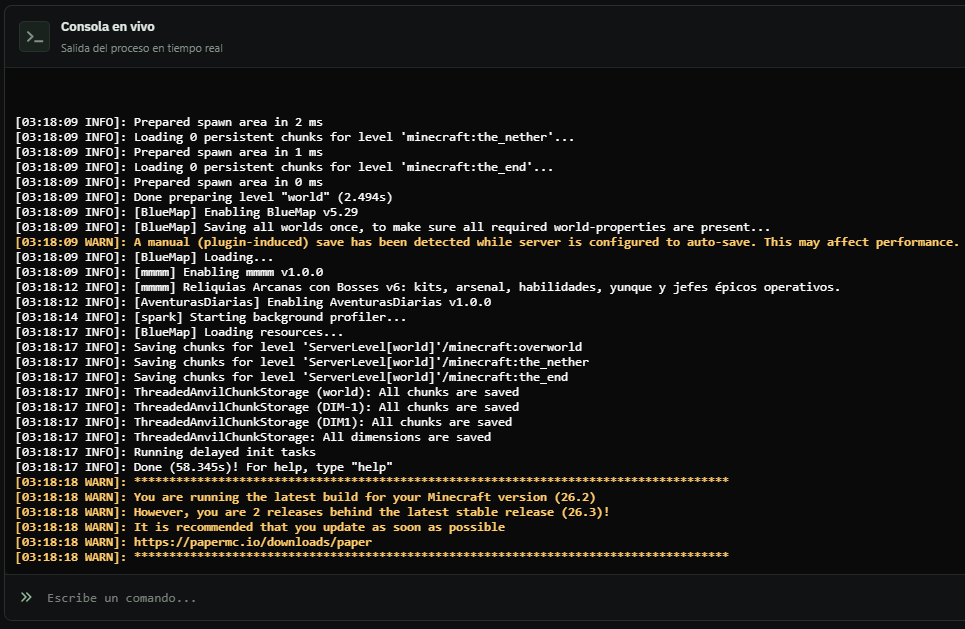Select the 'Enabling mmmm v1.0.0' log line

pos(169,272)
